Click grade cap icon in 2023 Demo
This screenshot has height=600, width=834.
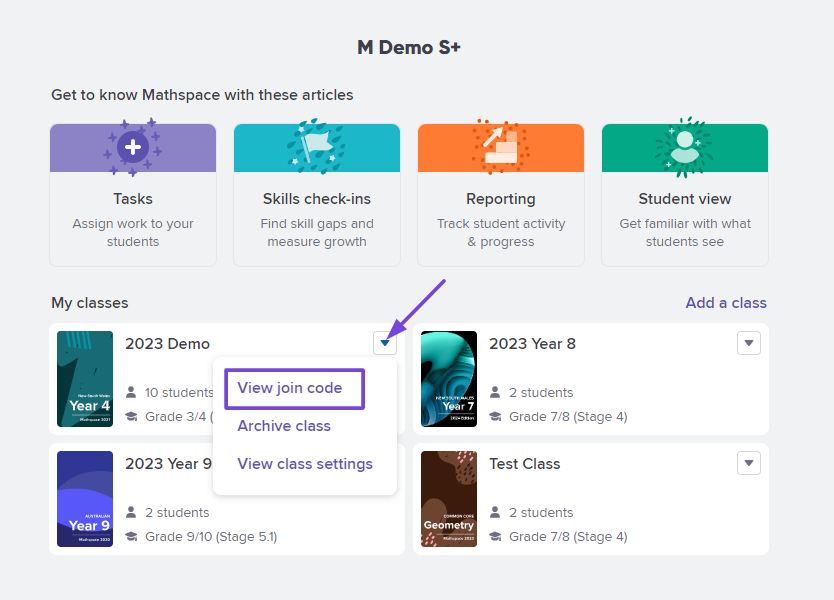click(131, 416)
